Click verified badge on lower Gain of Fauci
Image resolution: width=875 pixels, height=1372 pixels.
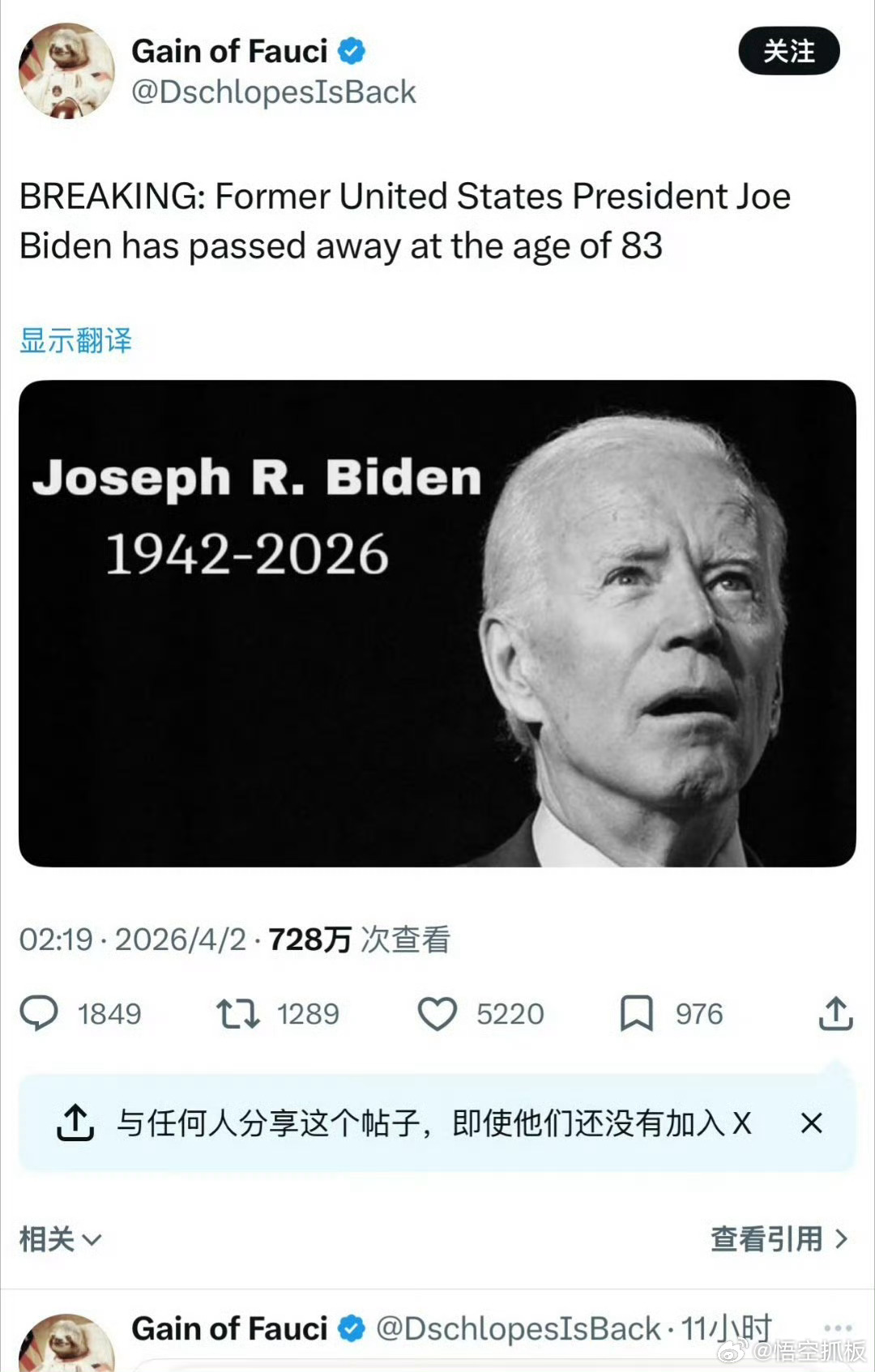point(351,1329)
